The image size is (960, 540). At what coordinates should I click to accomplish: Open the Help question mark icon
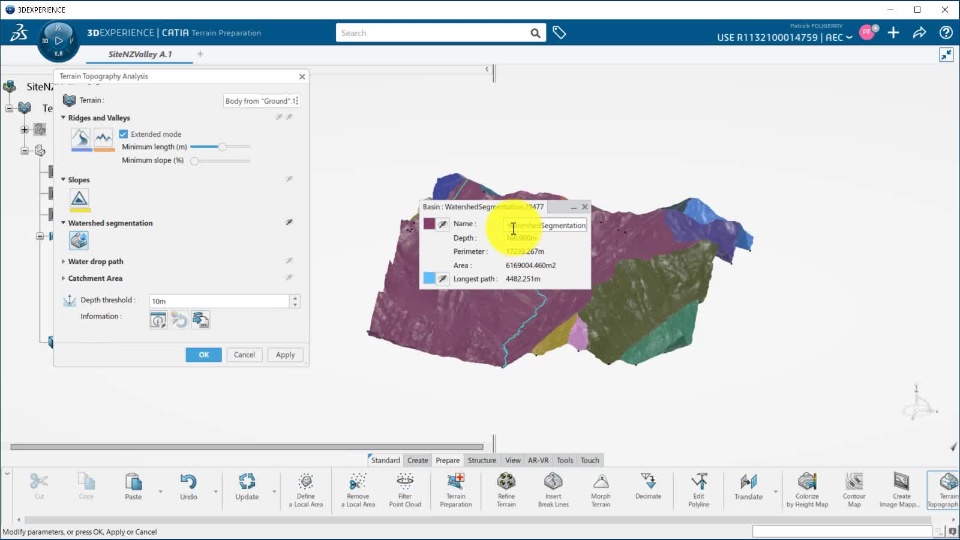pyautogui.click(x=946, y=33)
